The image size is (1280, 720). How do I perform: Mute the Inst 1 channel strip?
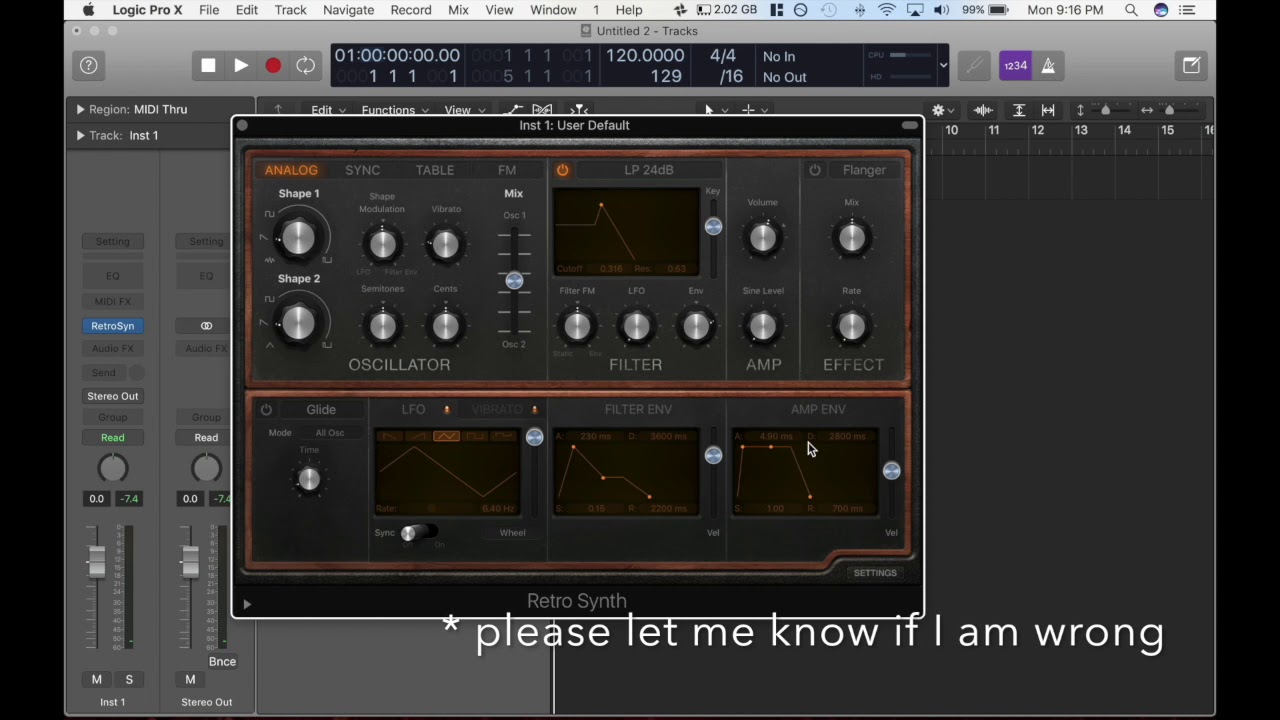click(x=97, y=679)
